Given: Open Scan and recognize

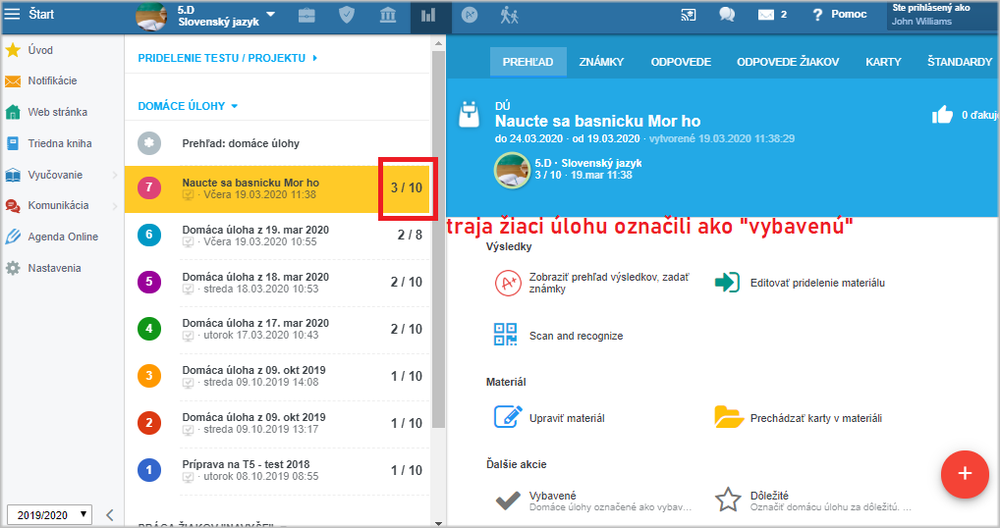Looking at the screenshot, I should 559,335.
